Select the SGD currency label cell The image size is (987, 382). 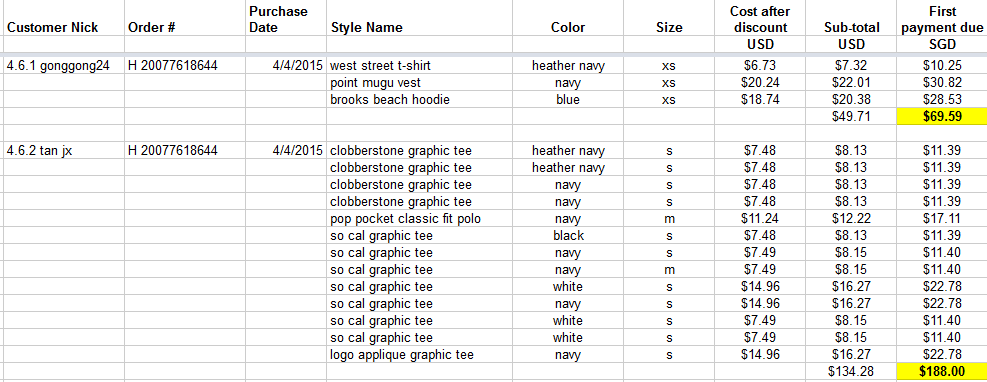click(942, 45)
